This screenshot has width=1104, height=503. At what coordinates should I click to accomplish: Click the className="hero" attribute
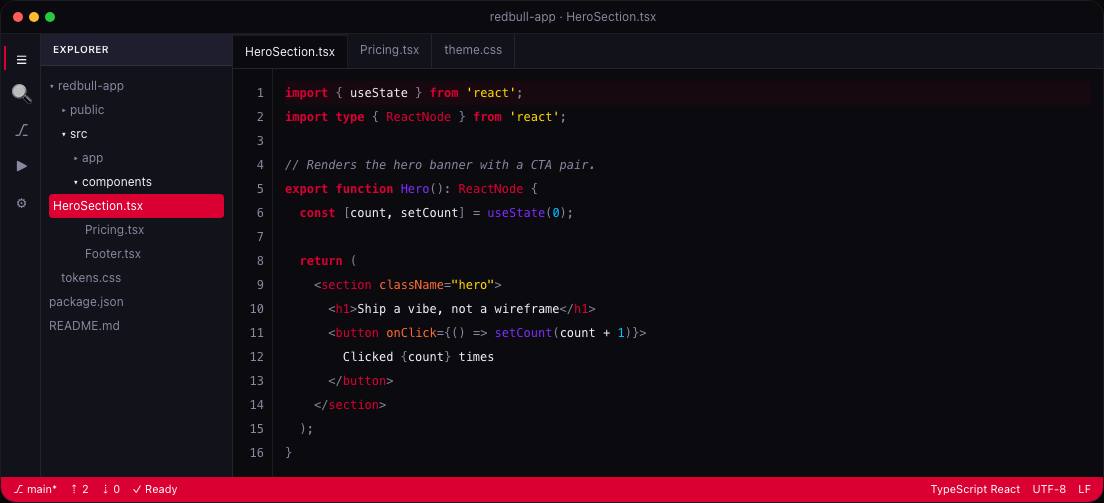437,285
